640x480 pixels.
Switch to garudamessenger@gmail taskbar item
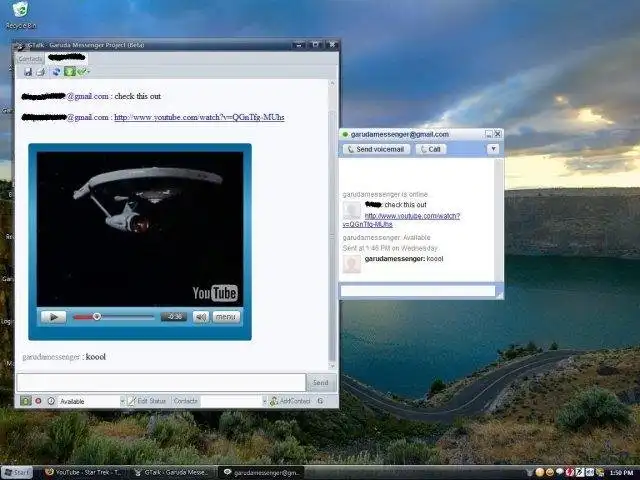click(261, 473)
